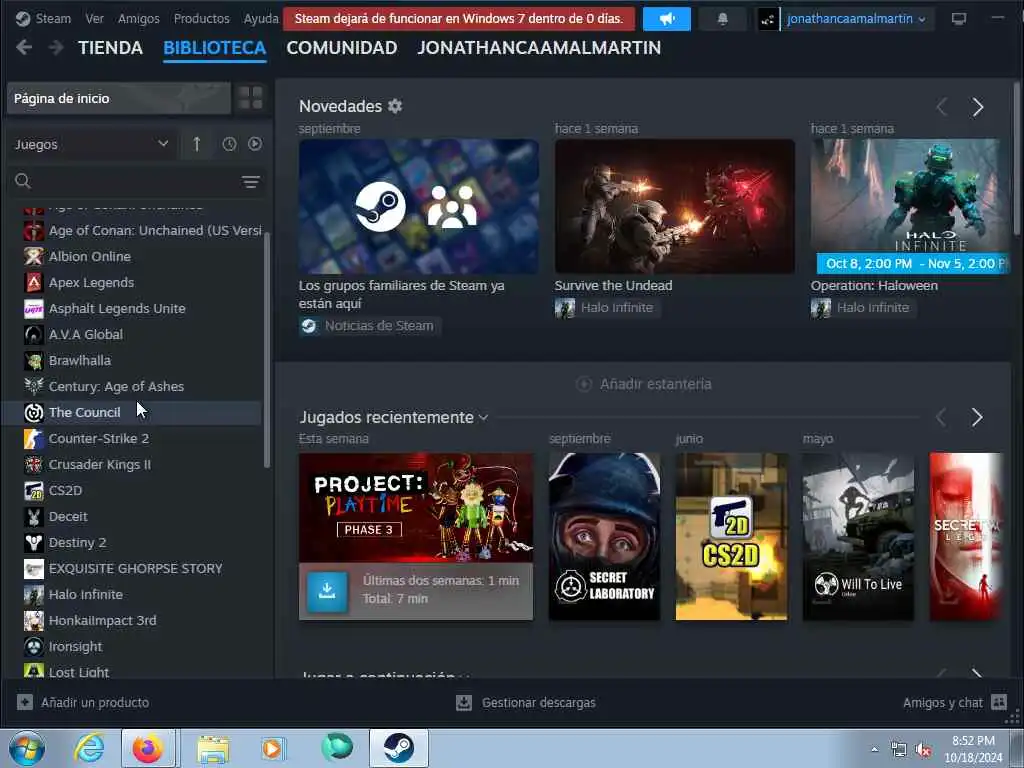Open the Amigos menu
This screenshot has width=1024, height=768.
click(x=138, y=18)
